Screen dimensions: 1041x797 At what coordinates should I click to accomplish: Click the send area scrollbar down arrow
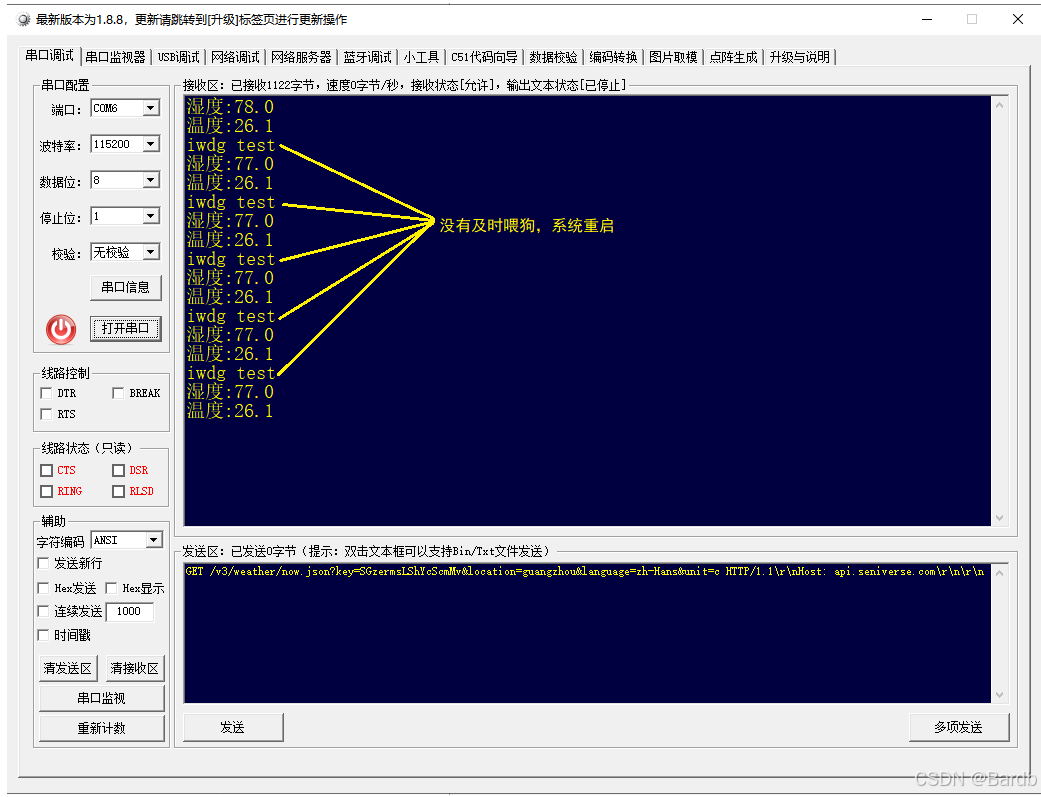coord(999,695)
